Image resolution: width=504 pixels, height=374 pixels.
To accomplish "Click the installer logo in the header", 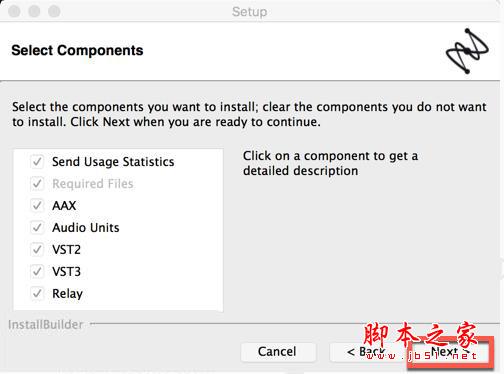I will coord(467,51).
